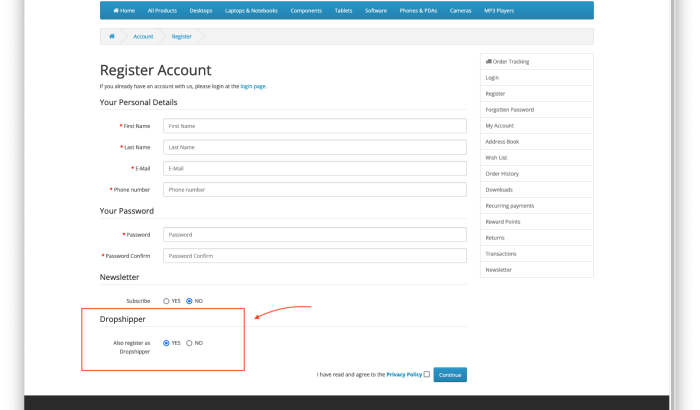Focus the Password field
The image size is (700, 410).
click(x=315, y=234)
